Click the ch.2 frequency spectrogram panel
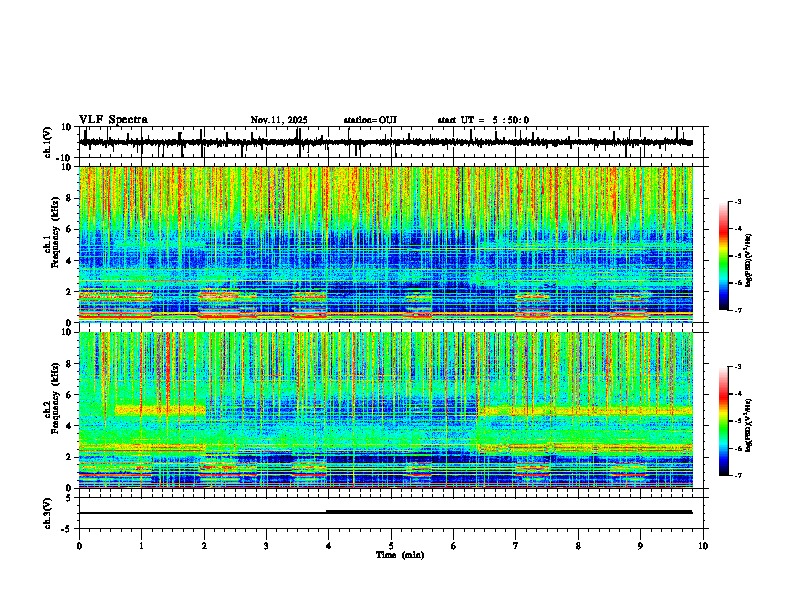792x612 pixels. click(393, 410)
